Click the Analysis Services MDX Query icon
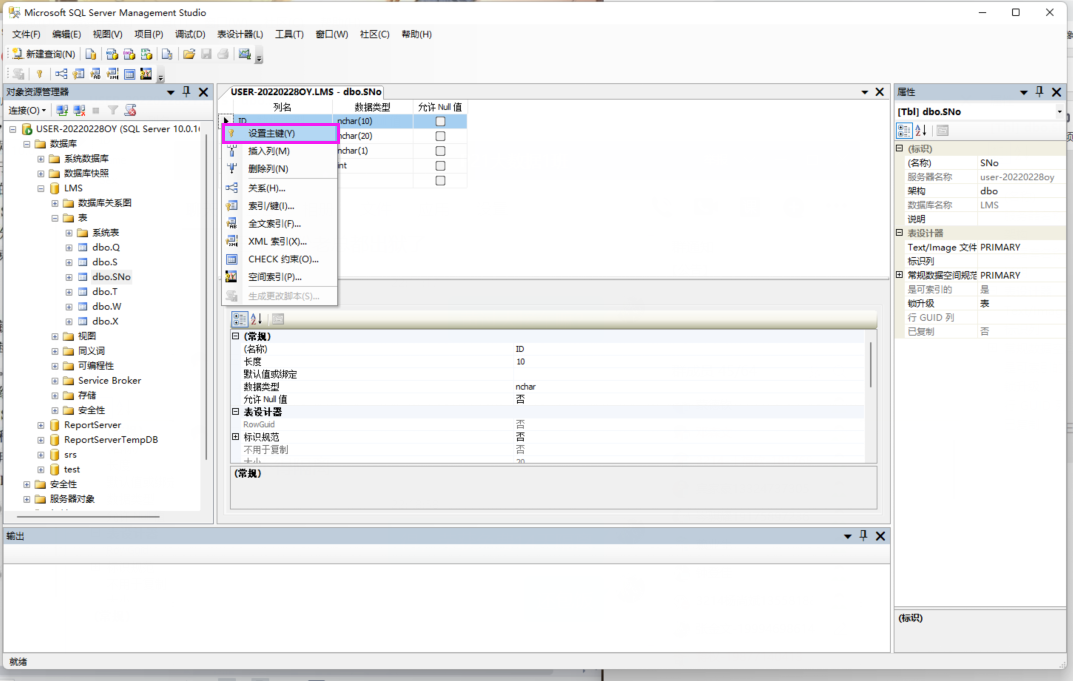 [112, 54]
